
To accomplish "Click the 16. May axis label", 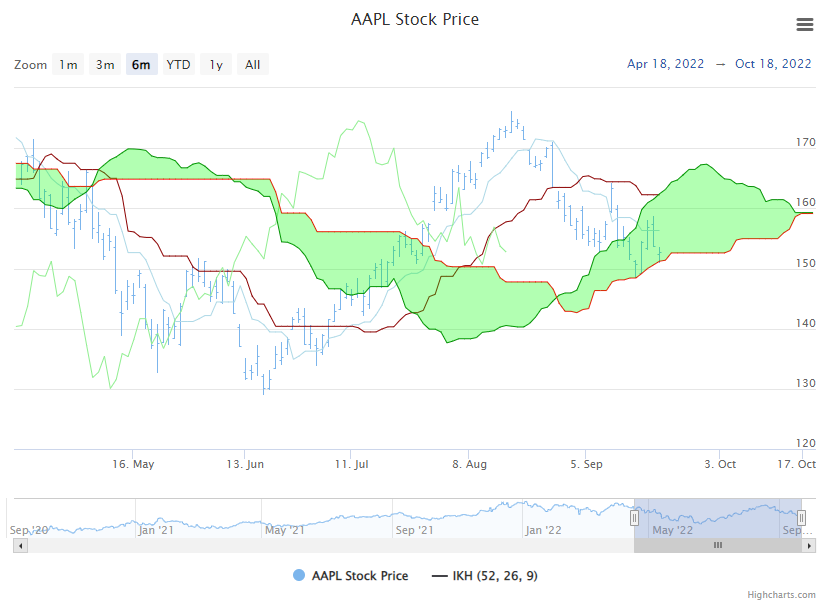I will tap(133, 464).
